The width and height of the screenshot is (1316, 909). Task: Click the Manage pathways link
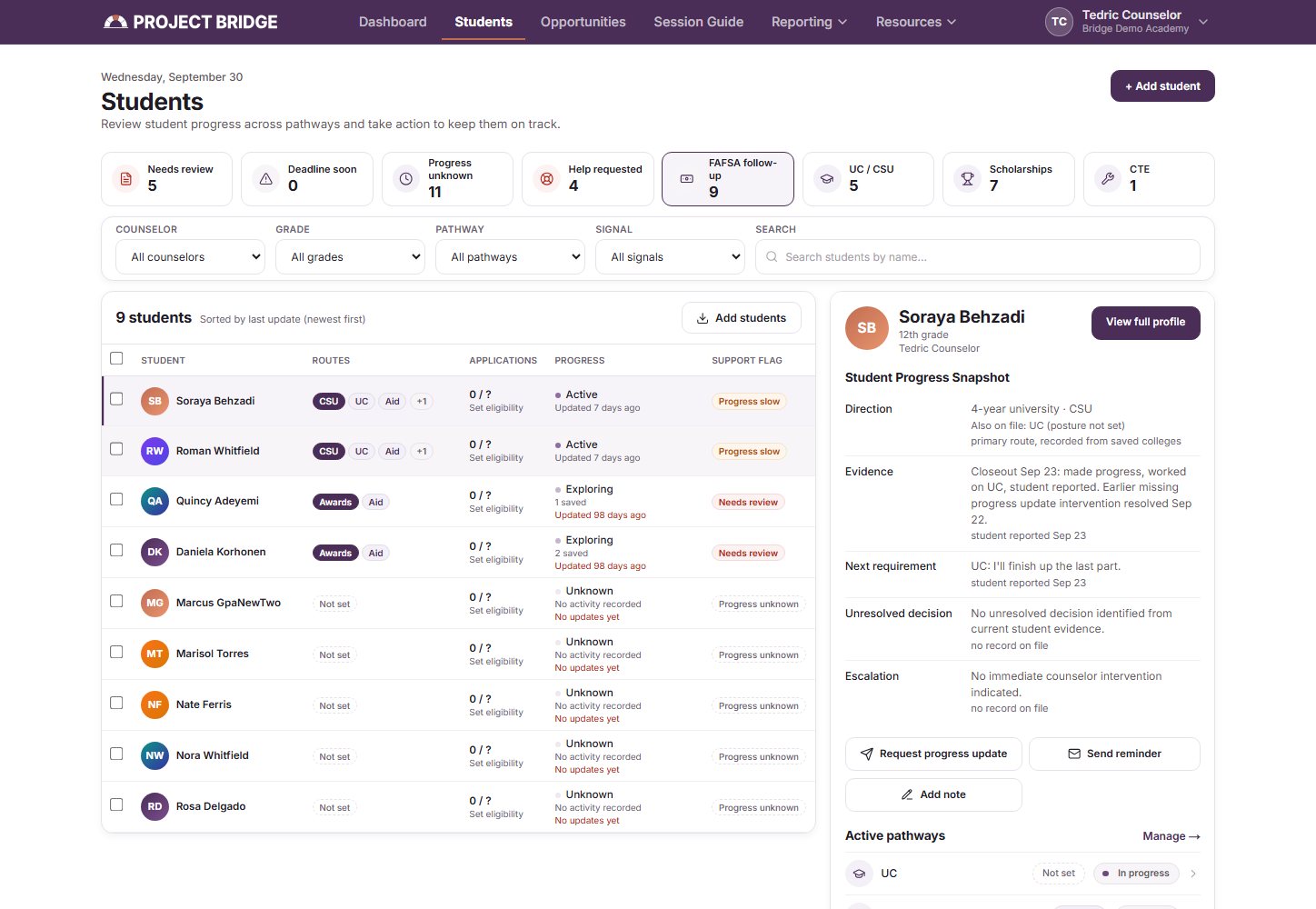(x=1171, y=836)
